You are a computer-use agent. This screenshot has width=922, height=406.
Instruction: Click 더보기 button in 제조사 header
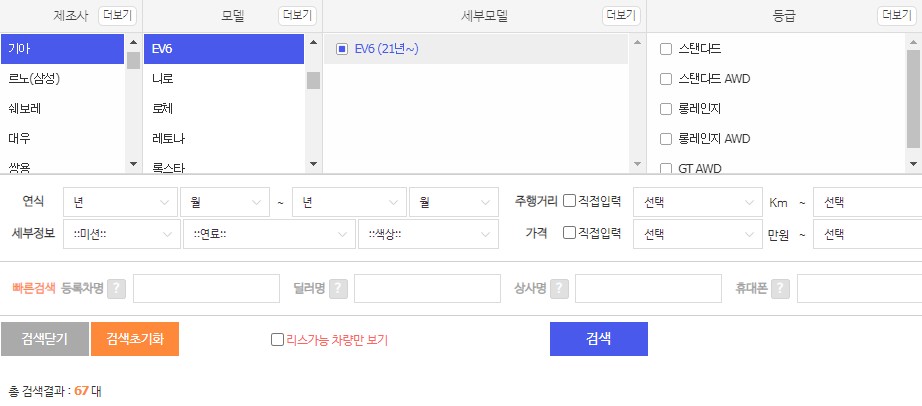pyautogui.click(x=117, y=16)
